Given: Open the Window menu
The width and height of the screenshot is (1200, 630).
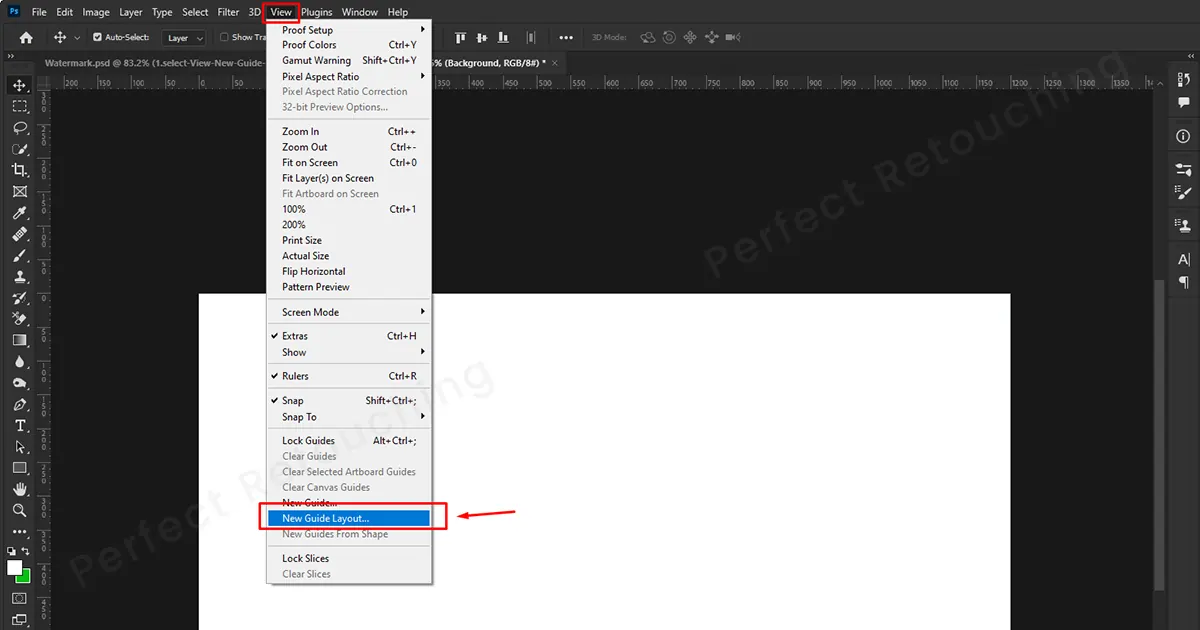Looking at the screenshot, I should 359,12.
